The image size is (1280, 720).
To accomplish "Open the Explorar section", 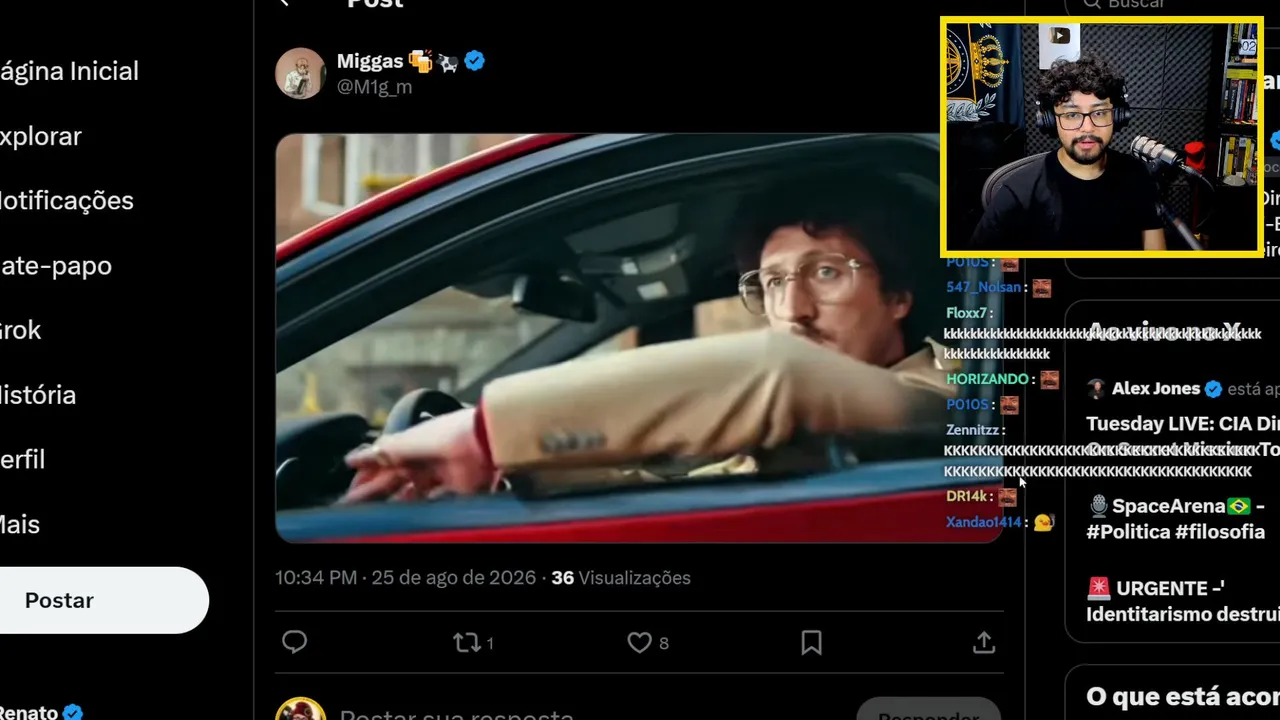I will pos(41,136).
